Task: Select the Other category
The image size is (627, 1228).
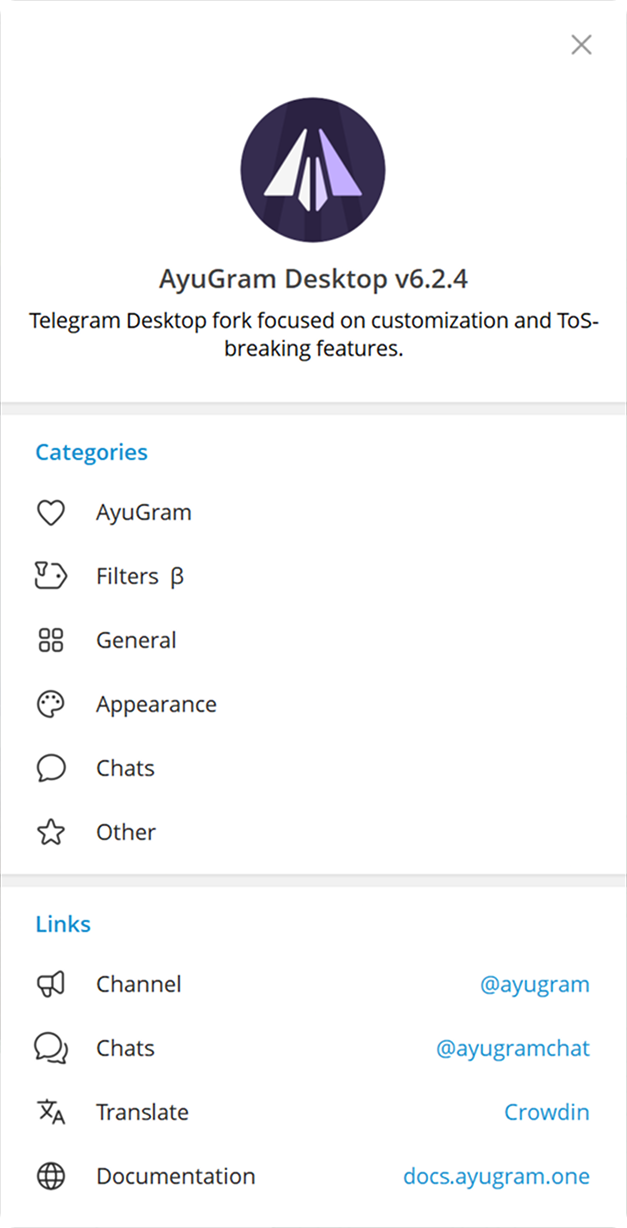Action: coord(313,832)
